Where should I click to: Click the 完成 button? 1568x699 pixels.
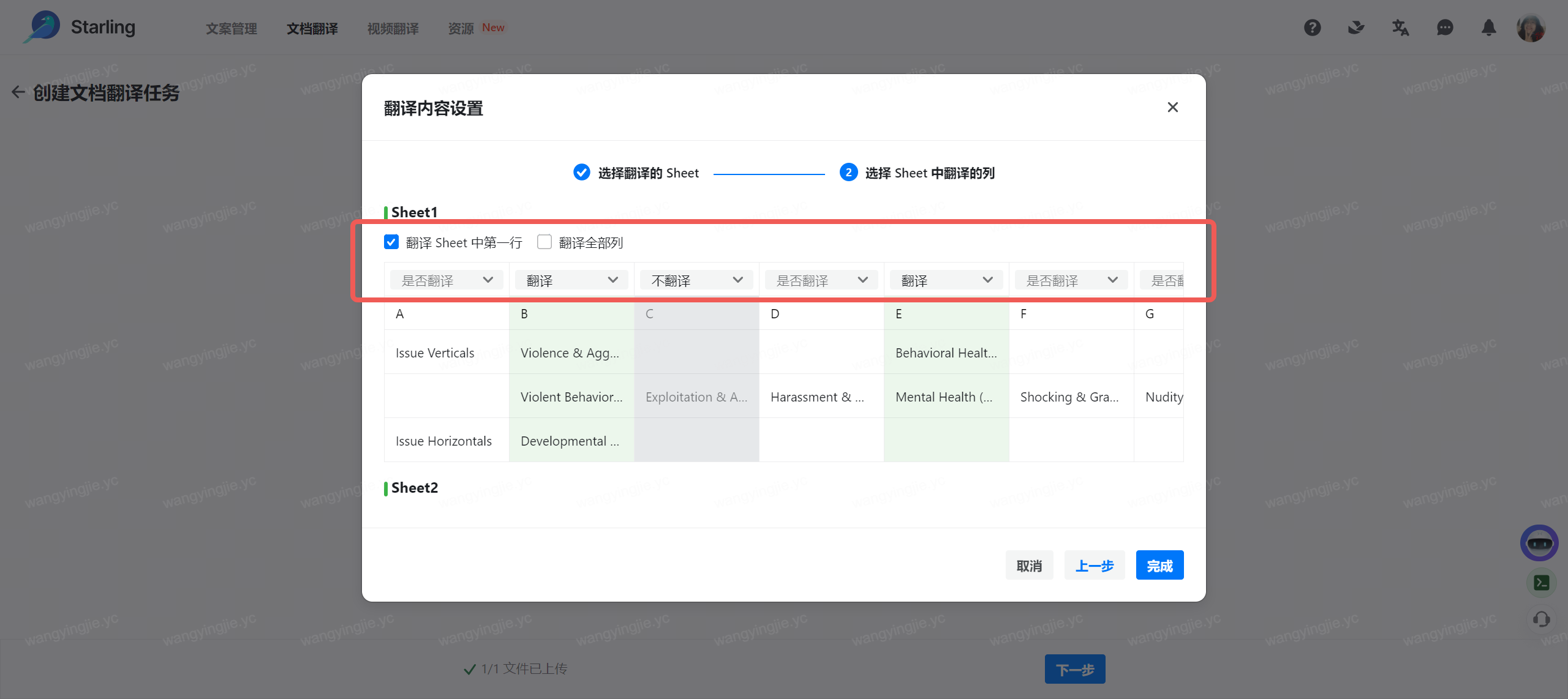[1159, 566]
